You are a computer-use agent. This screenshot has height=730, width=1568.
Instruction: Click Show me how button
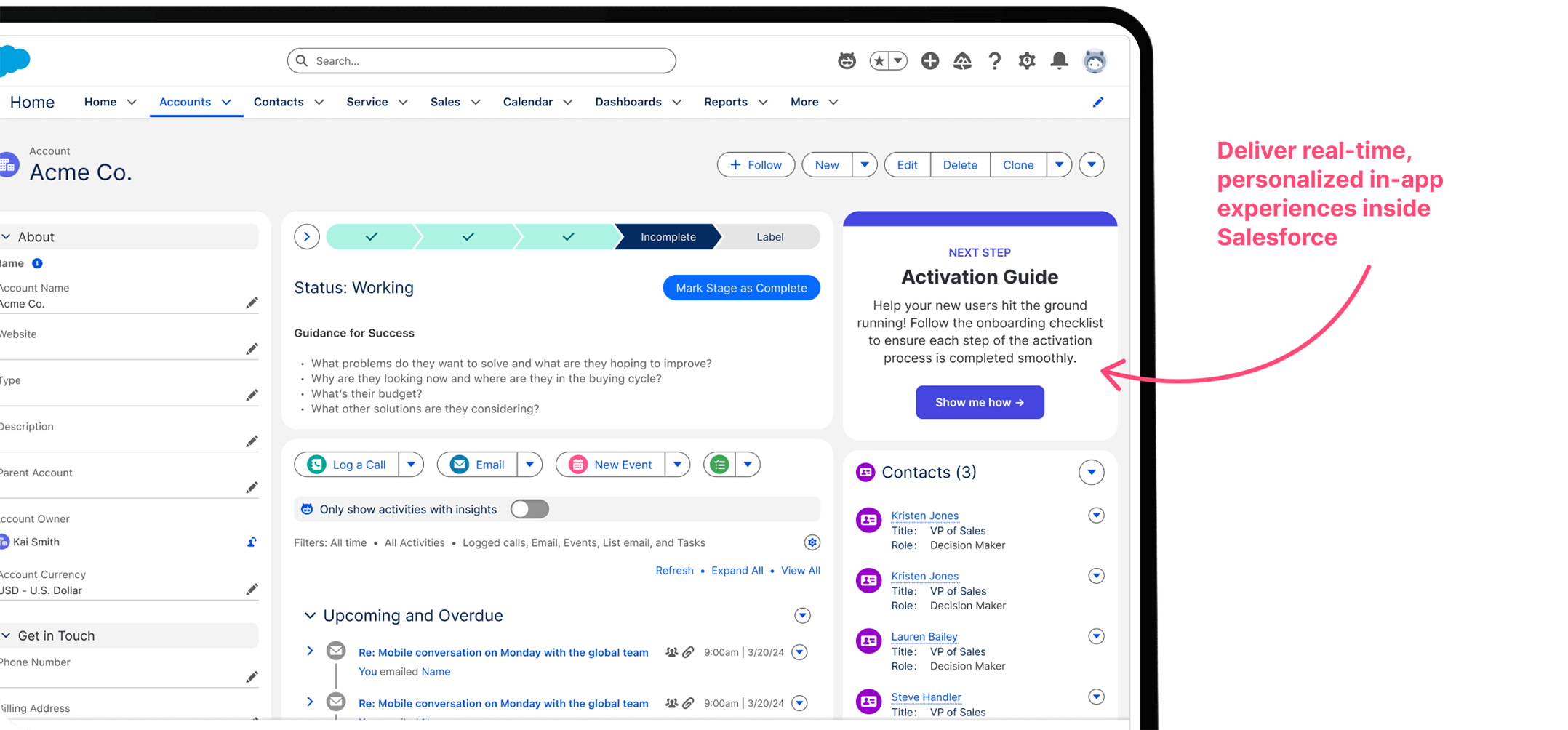(x=980, y=402)
